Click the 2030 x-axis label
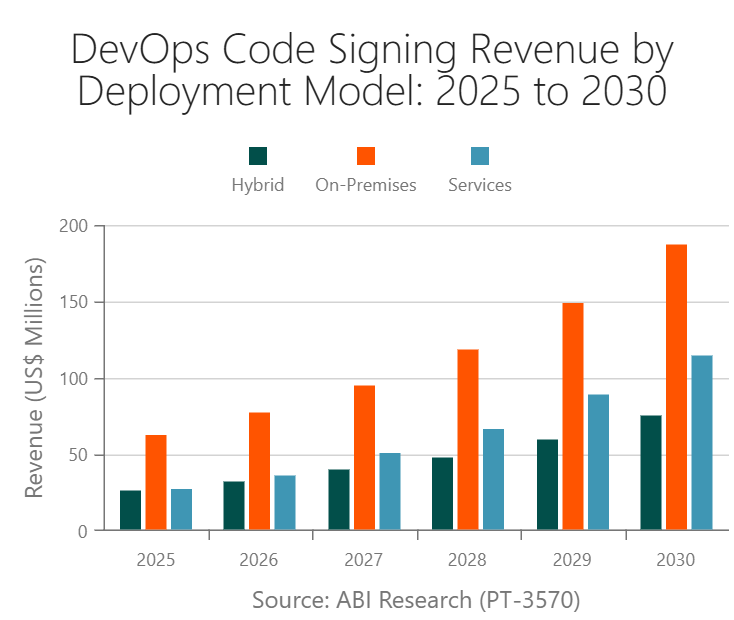 pos(675,560)
